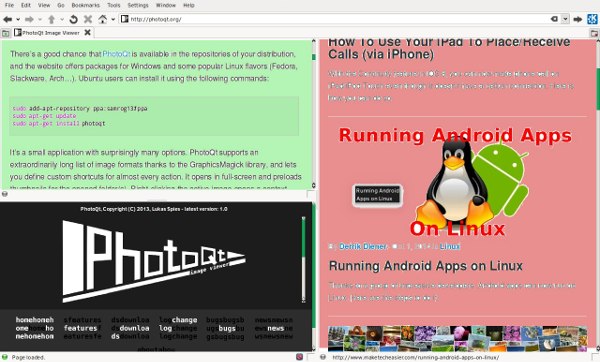This screenshot has height=362, width=600.
Task: Click the Page loaded status text
Action: click(28, 357)
